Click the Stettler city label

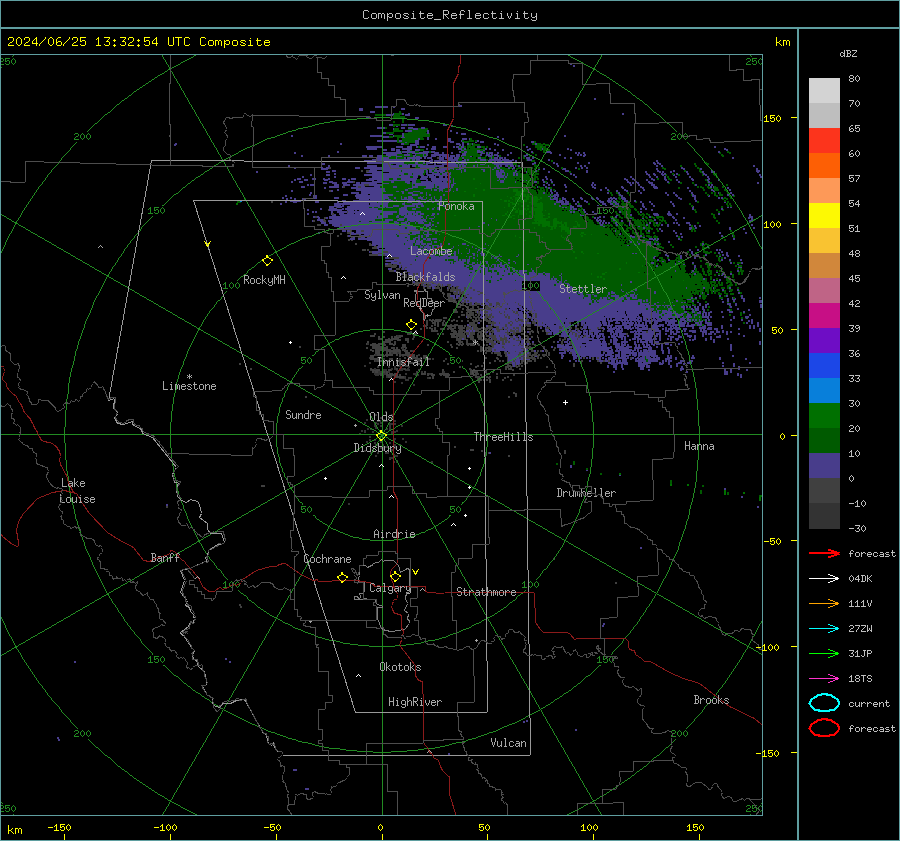583,289
